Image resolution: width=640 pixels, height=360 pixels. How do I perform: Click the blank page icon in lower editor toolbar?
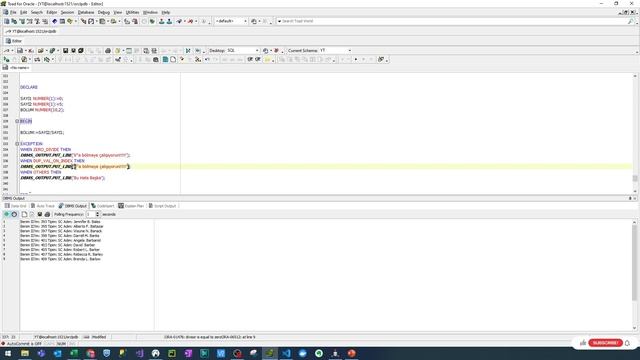point(173,60)
